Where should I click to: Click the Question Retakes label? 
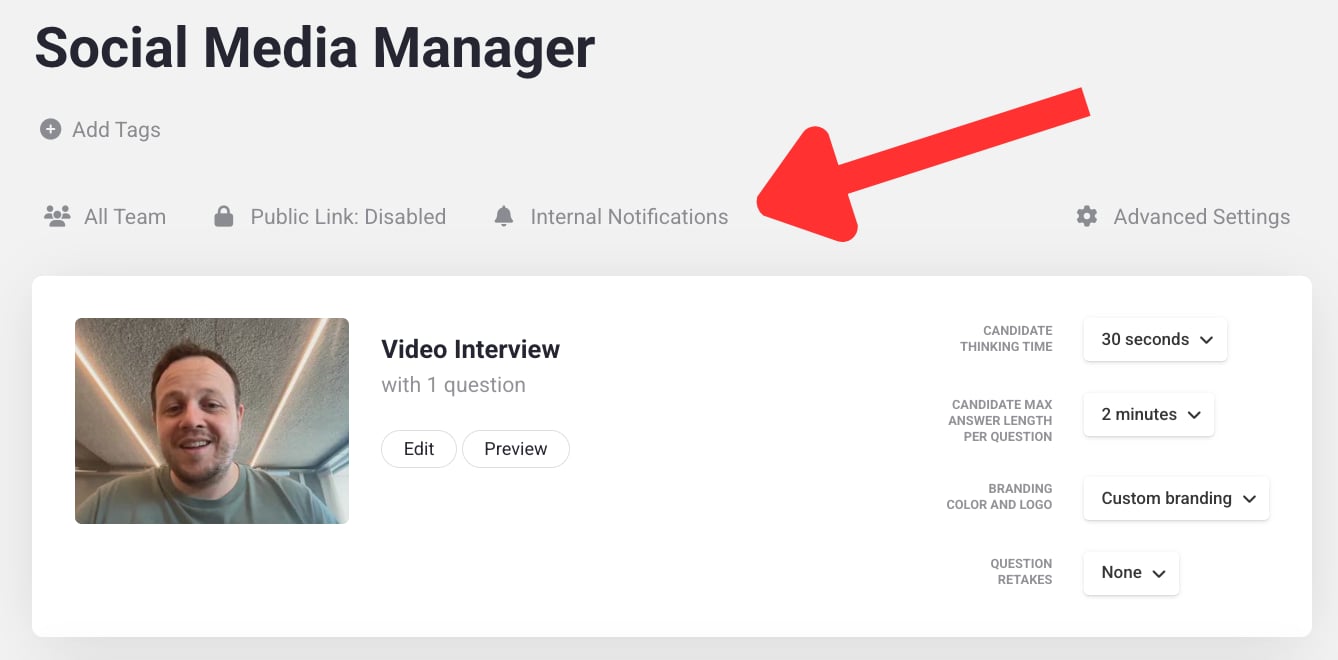click(x=1021, y=572)
